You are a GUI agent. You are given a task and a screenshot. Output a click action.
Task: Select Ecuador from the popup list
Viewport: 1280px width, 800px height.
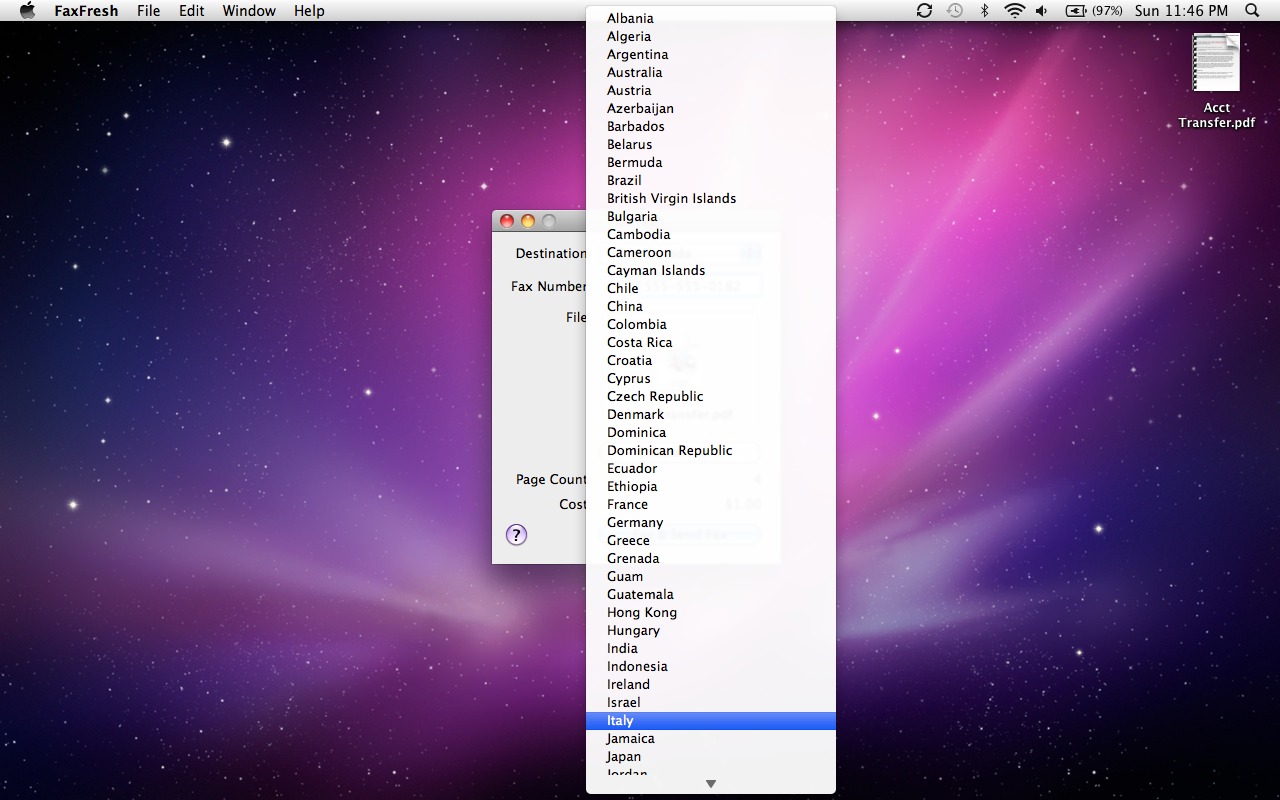pos(711,468)
